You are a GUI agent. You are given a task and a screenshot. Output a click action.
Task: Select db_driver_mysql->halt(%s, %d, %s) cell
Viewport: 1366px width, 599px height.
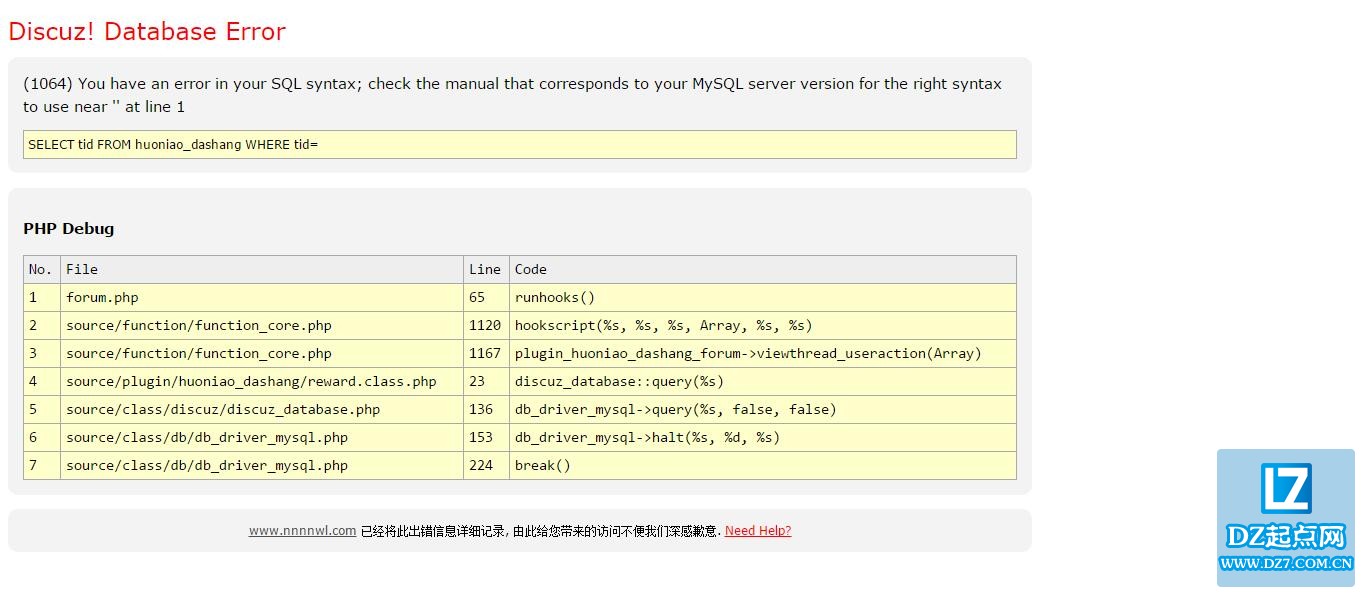pyautogui.click(x=763, y=437)
